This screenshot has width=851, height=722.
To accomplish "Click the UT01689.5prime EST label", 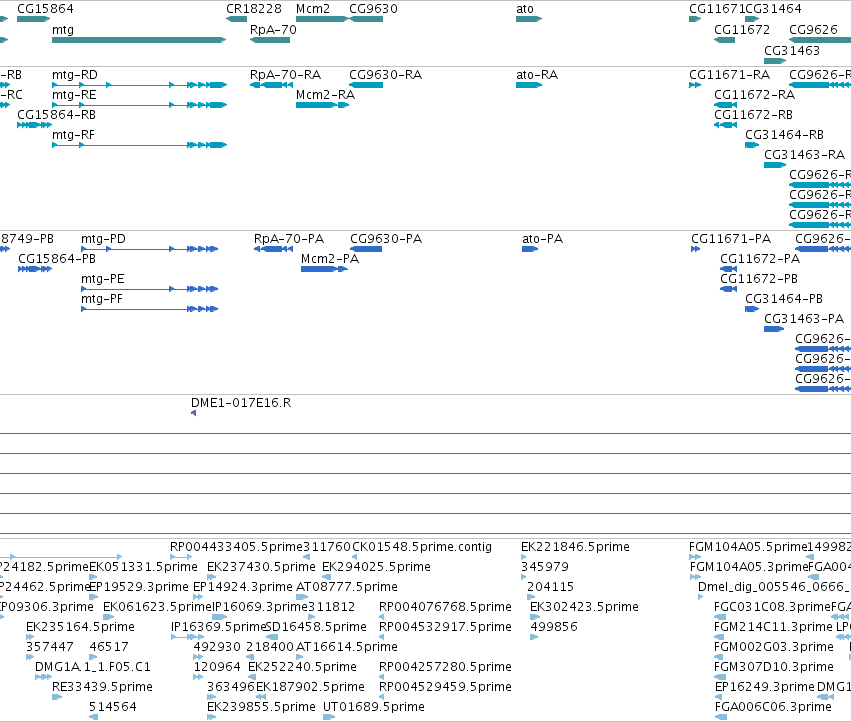I will tap(373, 707).
